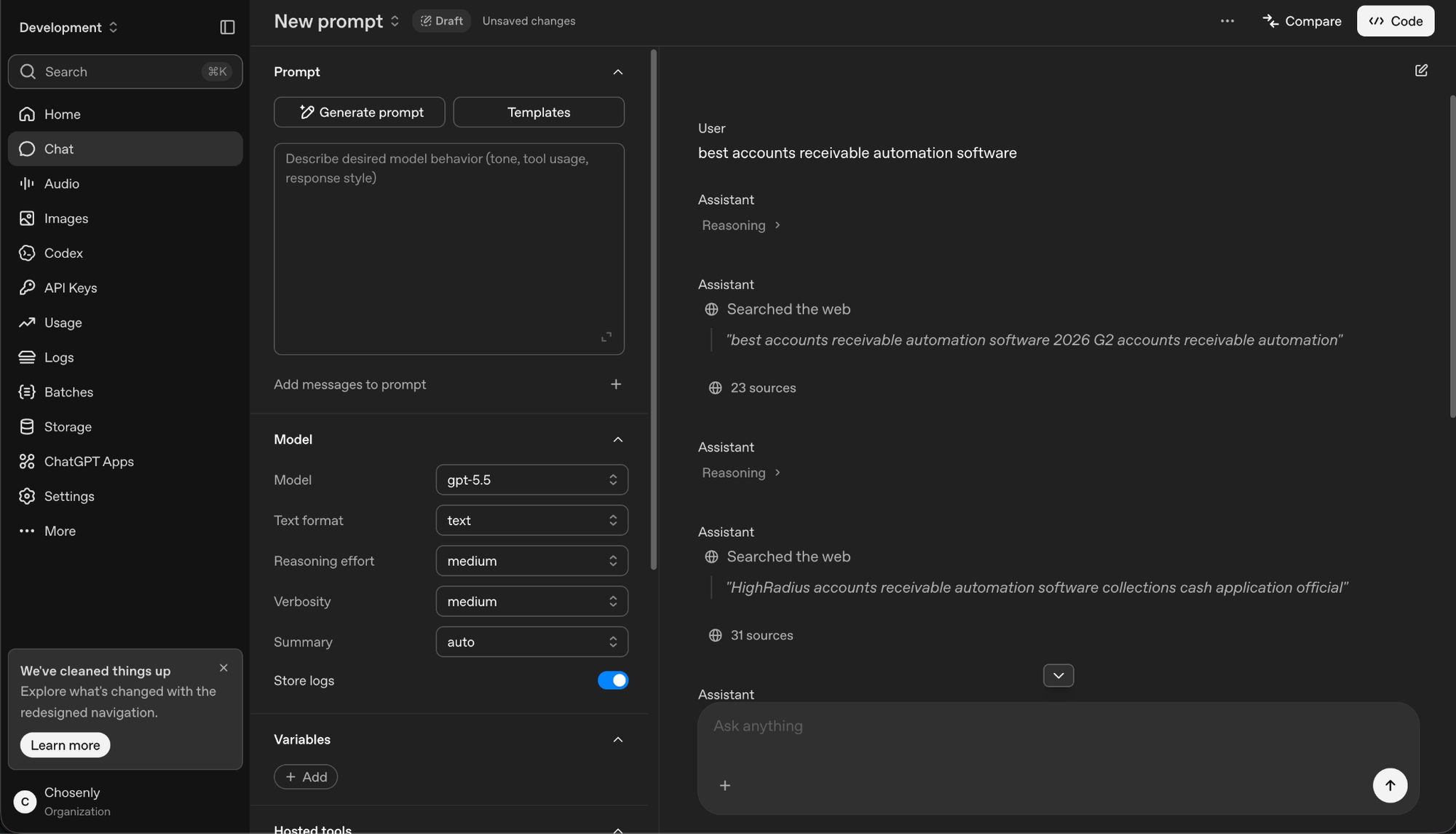This screenshot has width=1456, height=834.
Task: Click the Batches braces icon
Action: coord(27,392)
